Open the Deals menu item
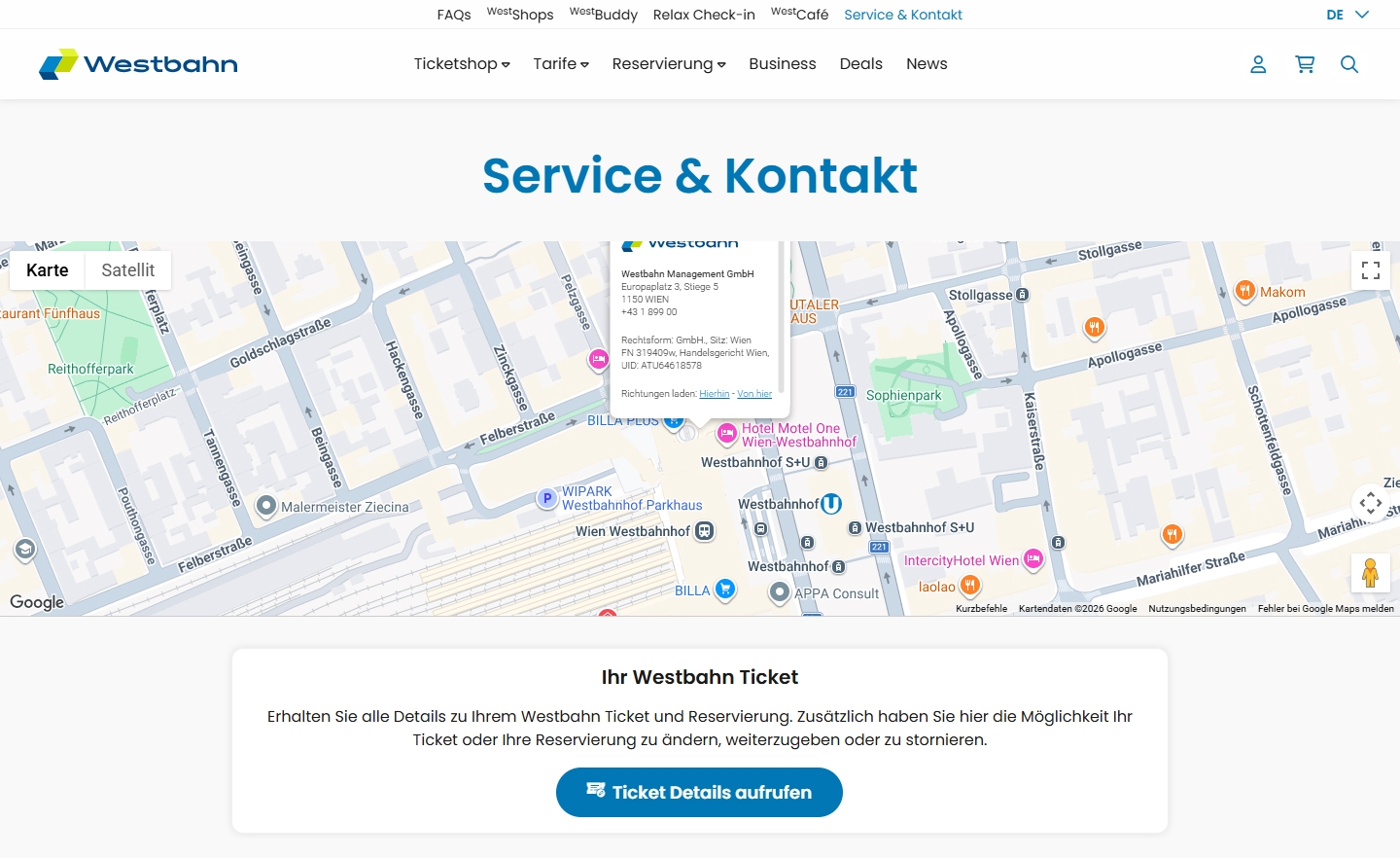This screenshot has height=858, width=1400. coord(861,64)
